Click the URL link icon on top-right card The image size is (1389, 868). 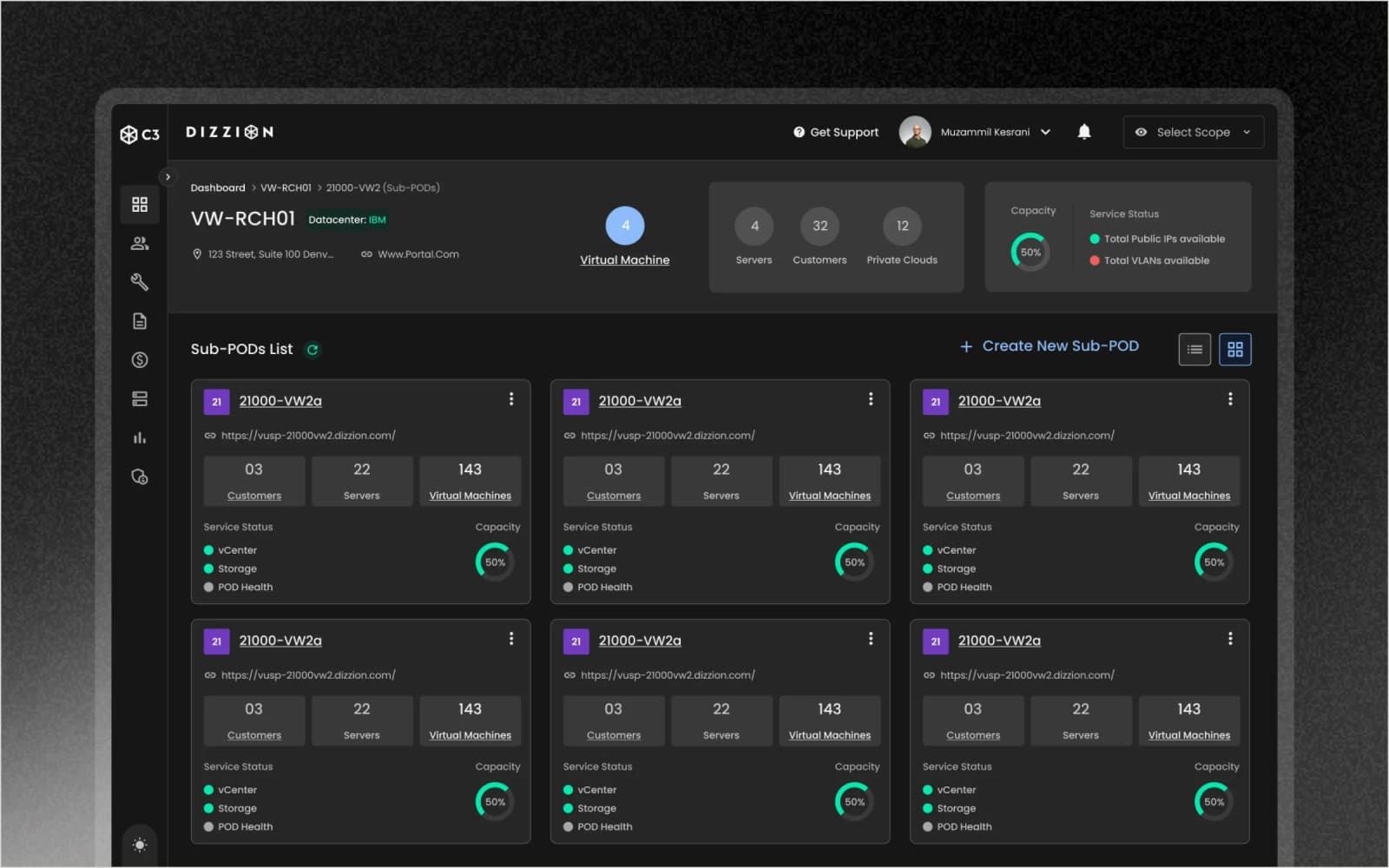tap(929, 436)
